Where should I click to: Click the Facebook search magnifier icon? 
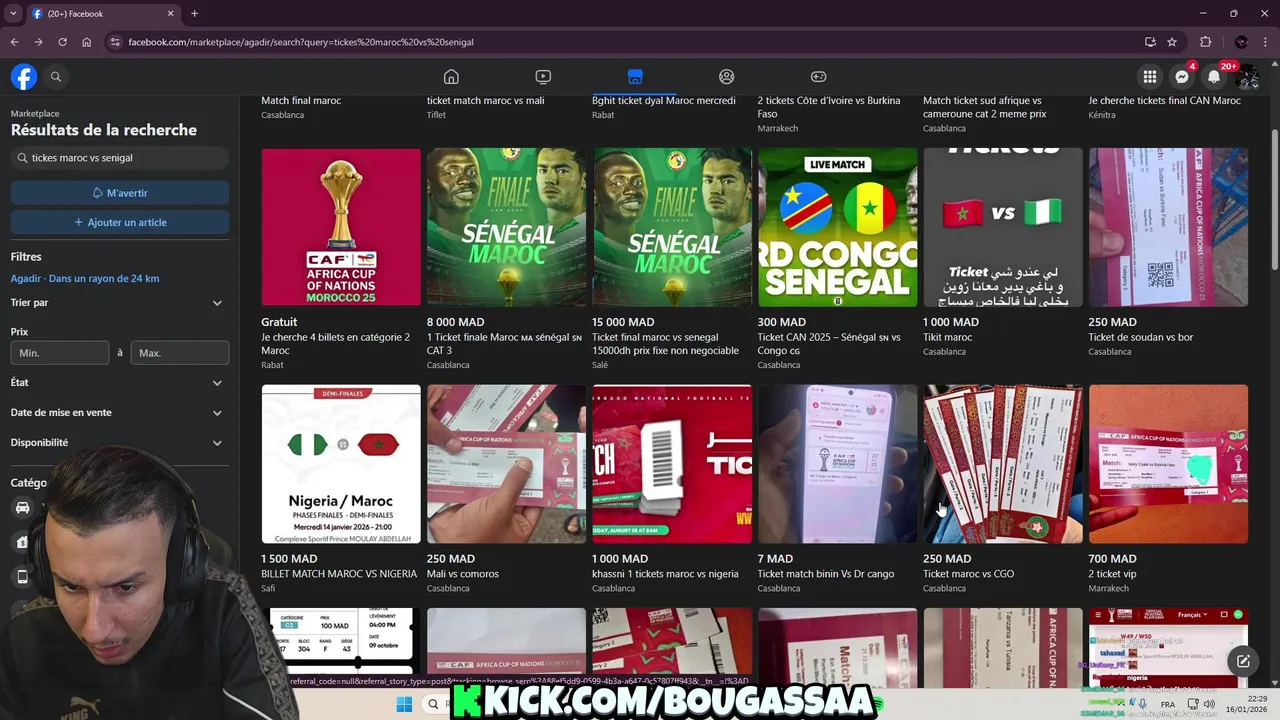56,76
